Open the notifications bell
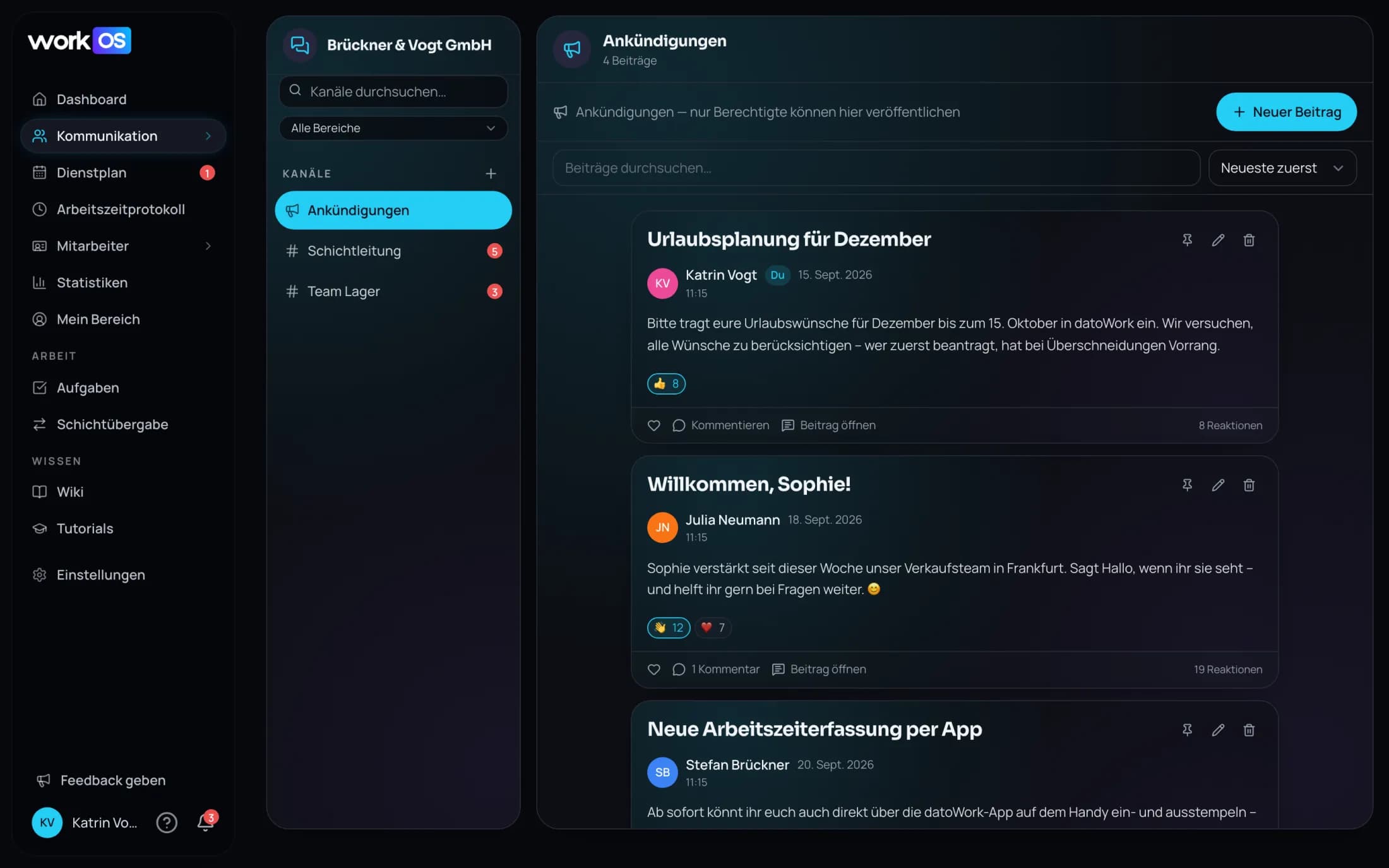Image resolution: width=1389 pixels, height=868 pixels. 206,822
